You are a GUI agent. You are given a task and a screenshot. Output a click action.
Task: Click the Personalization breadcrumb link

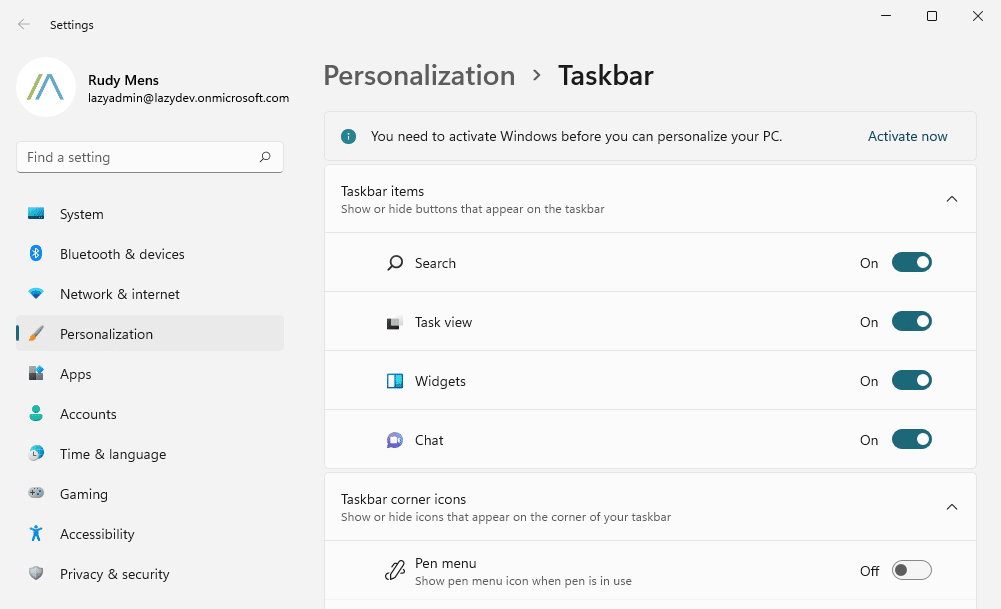pyautogui.click(x=419, y=75)
